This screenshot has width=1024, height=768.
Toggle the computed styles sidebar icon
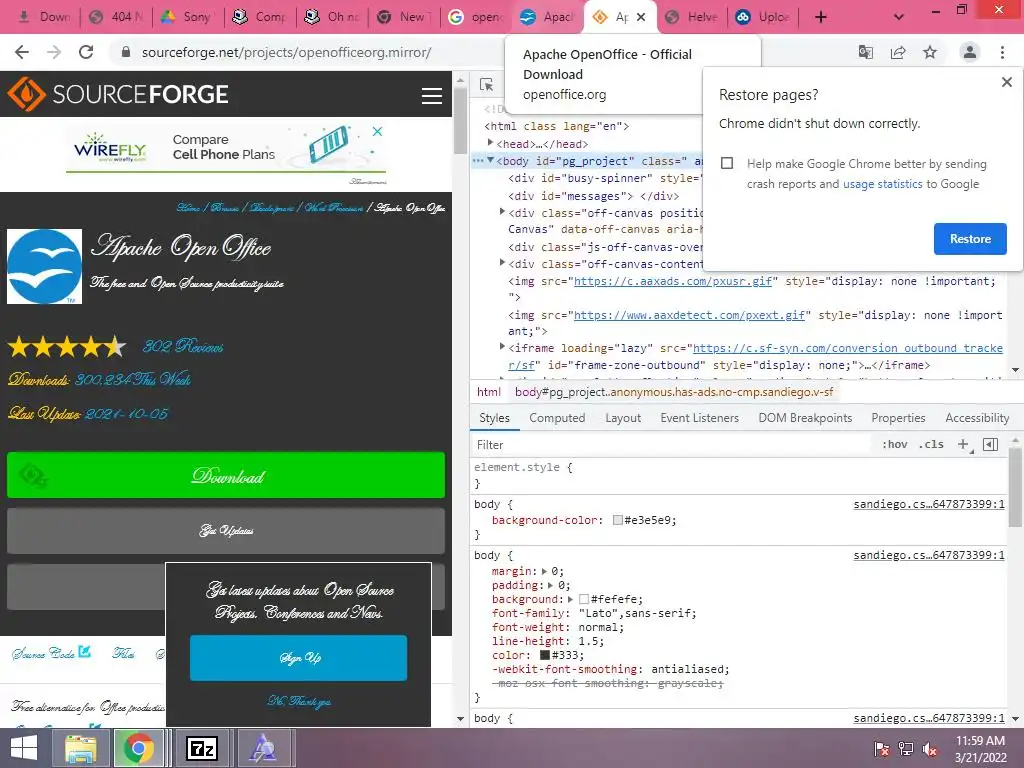990,445
